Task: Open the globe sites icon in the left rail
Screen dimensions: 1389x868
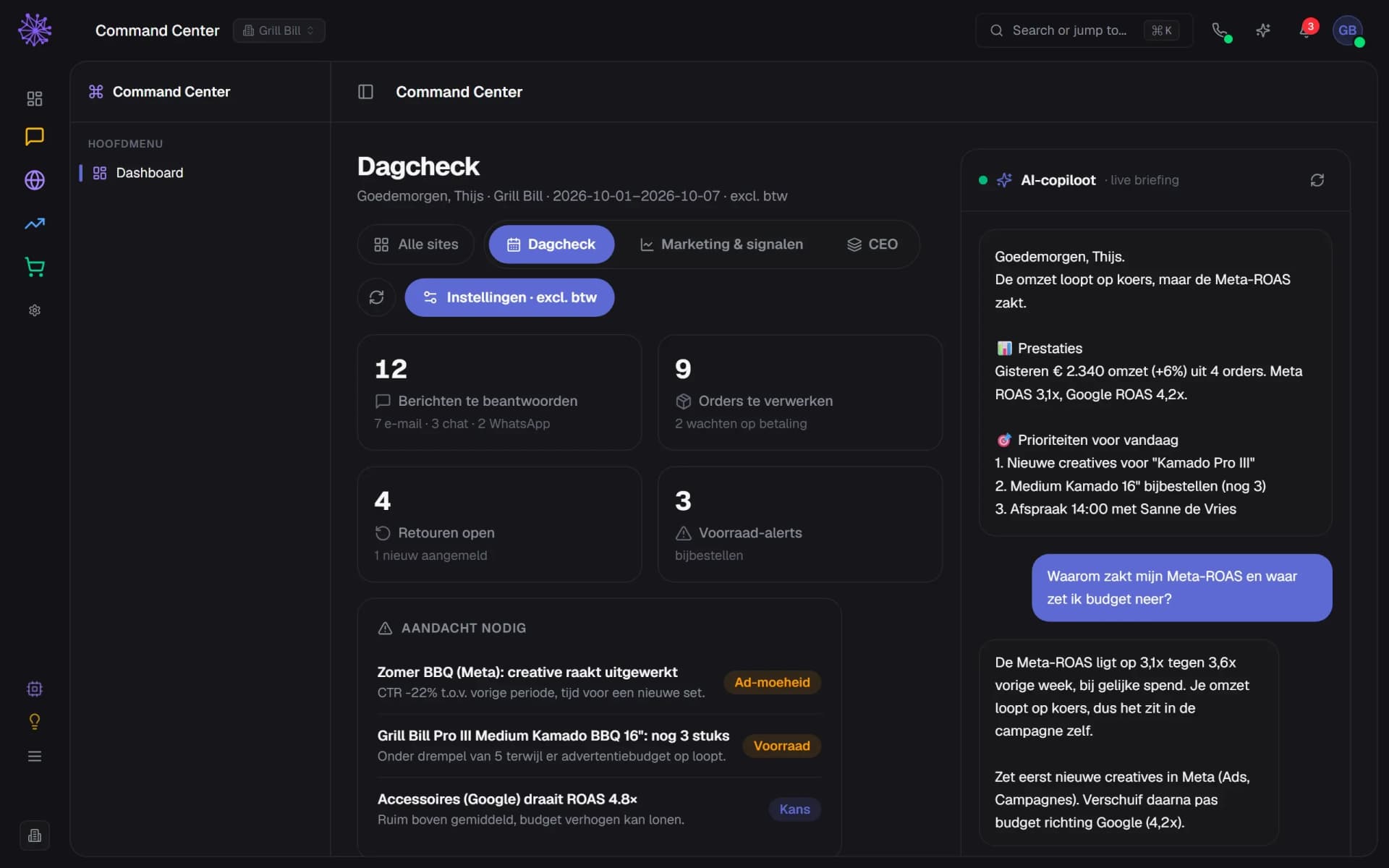Action: [35, 180]
